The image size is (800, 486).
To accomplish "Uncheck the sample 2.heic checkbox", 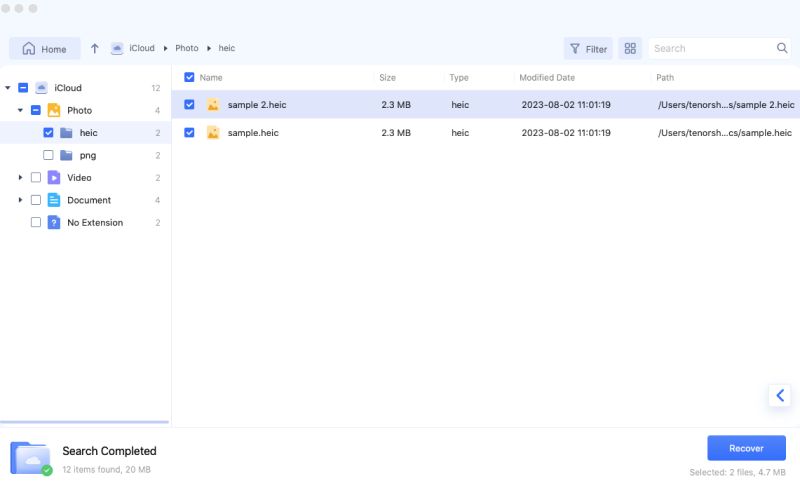I will pos(190,104).
